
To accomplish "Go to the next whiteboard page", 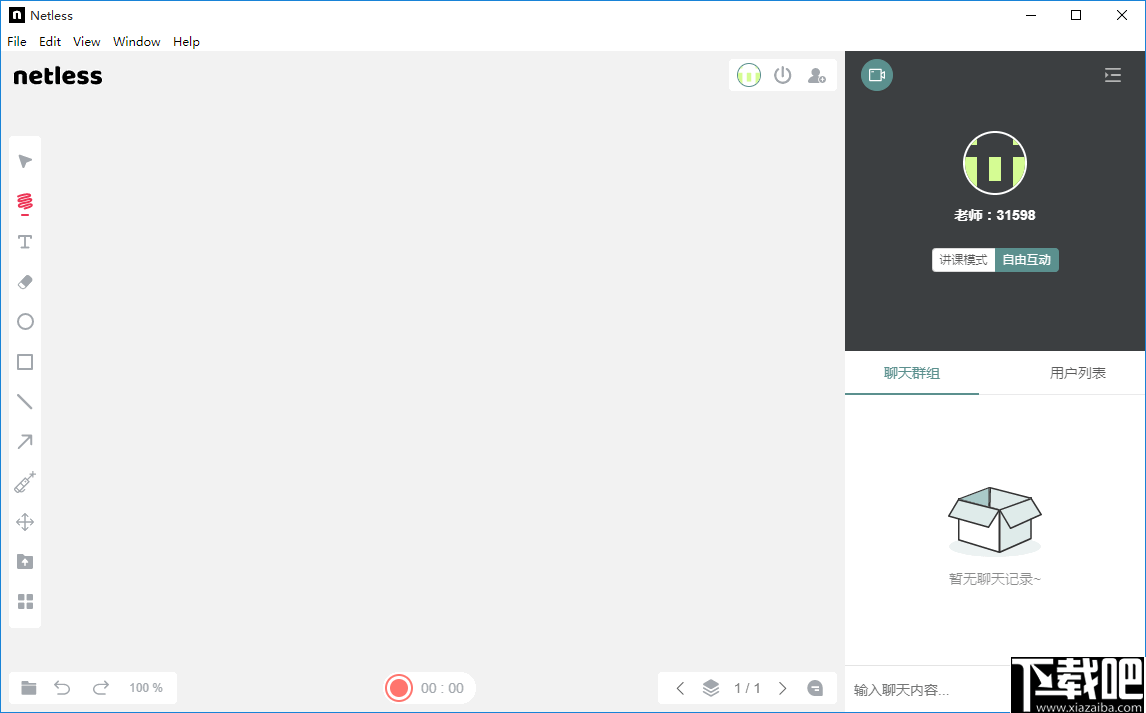I will click(783, 688).
